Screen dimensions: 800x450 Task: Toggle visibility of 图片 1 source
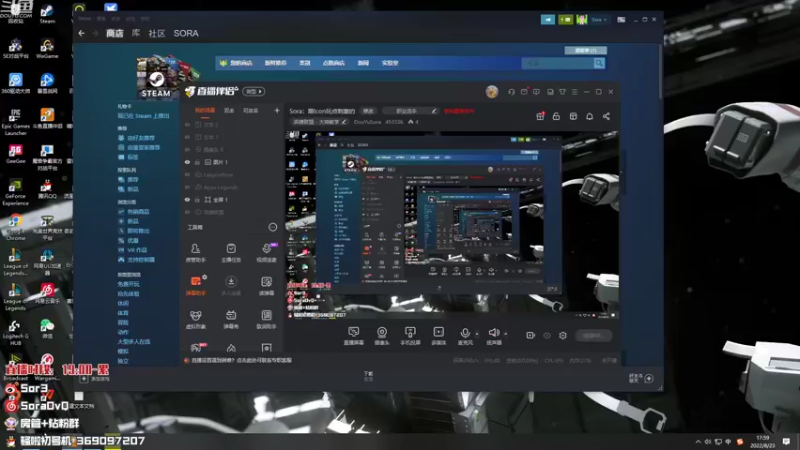tap(187, 162)
